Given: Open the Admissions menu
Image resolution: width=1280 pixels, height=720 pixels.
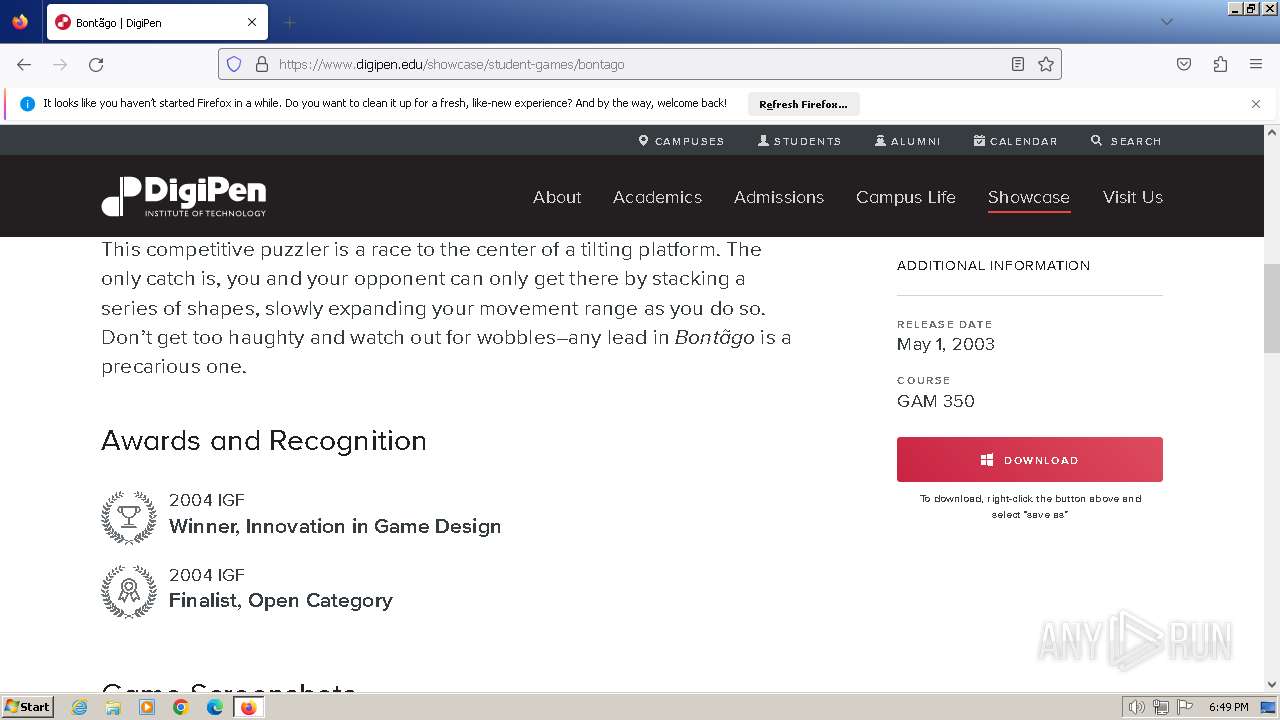Looking at the screenshot, I should coord(779,197).
